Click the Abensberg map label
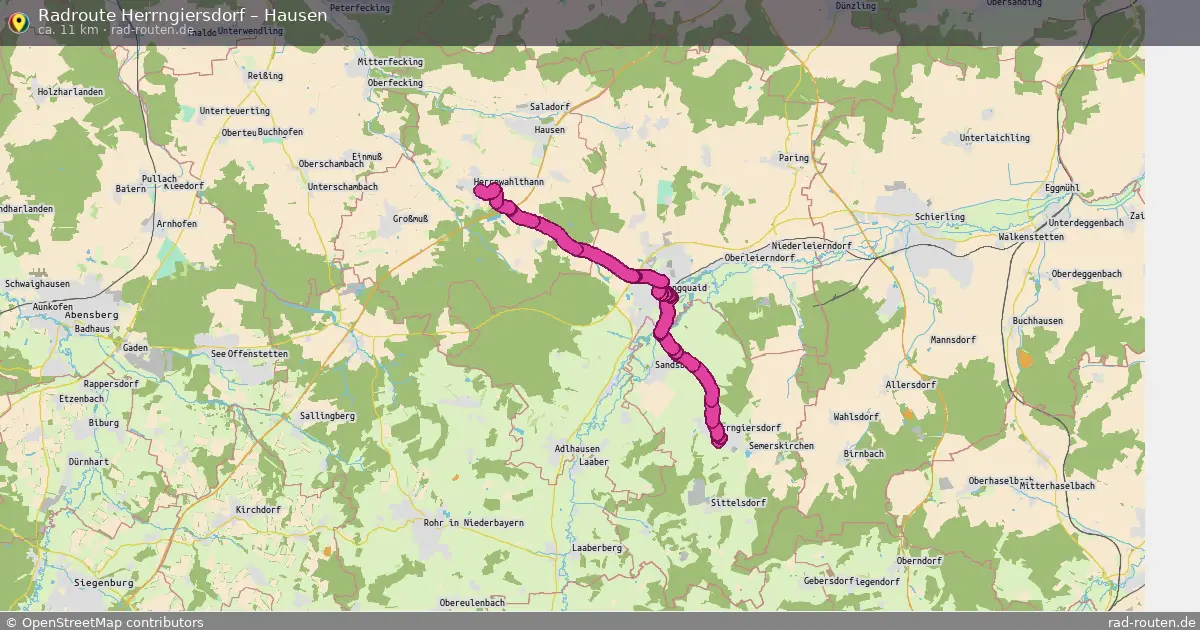The width and height of the screenshot is (1200, 630). [x=90, y=315]
